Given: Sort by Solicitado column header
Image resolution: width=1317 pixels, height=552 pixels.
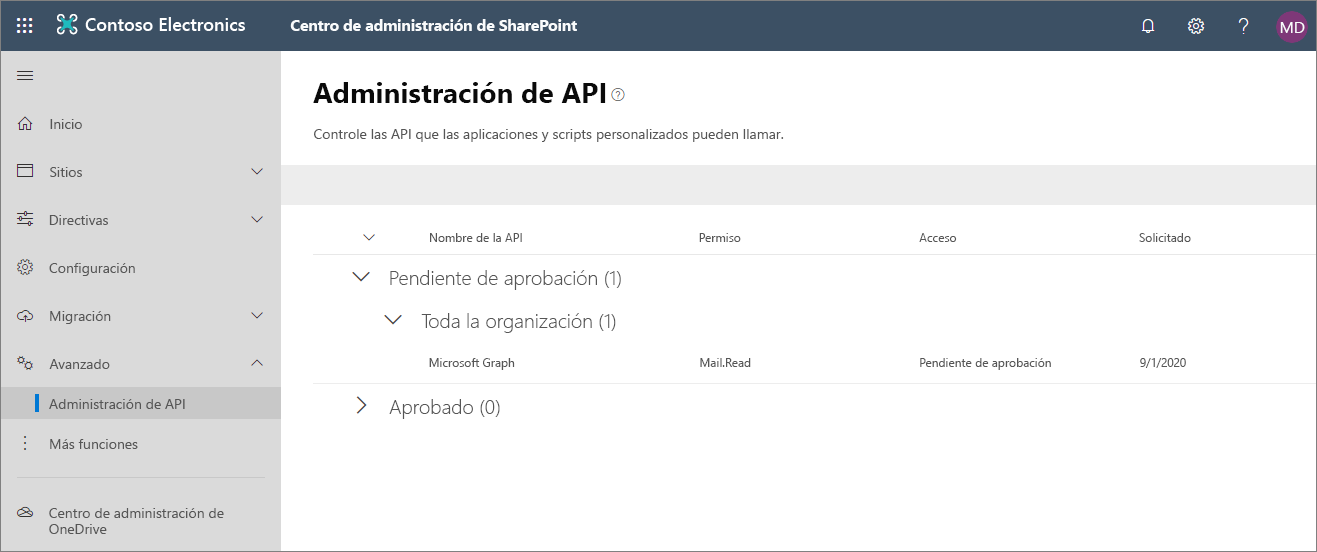Looking at the screenshot, I should pos(1165,238).
